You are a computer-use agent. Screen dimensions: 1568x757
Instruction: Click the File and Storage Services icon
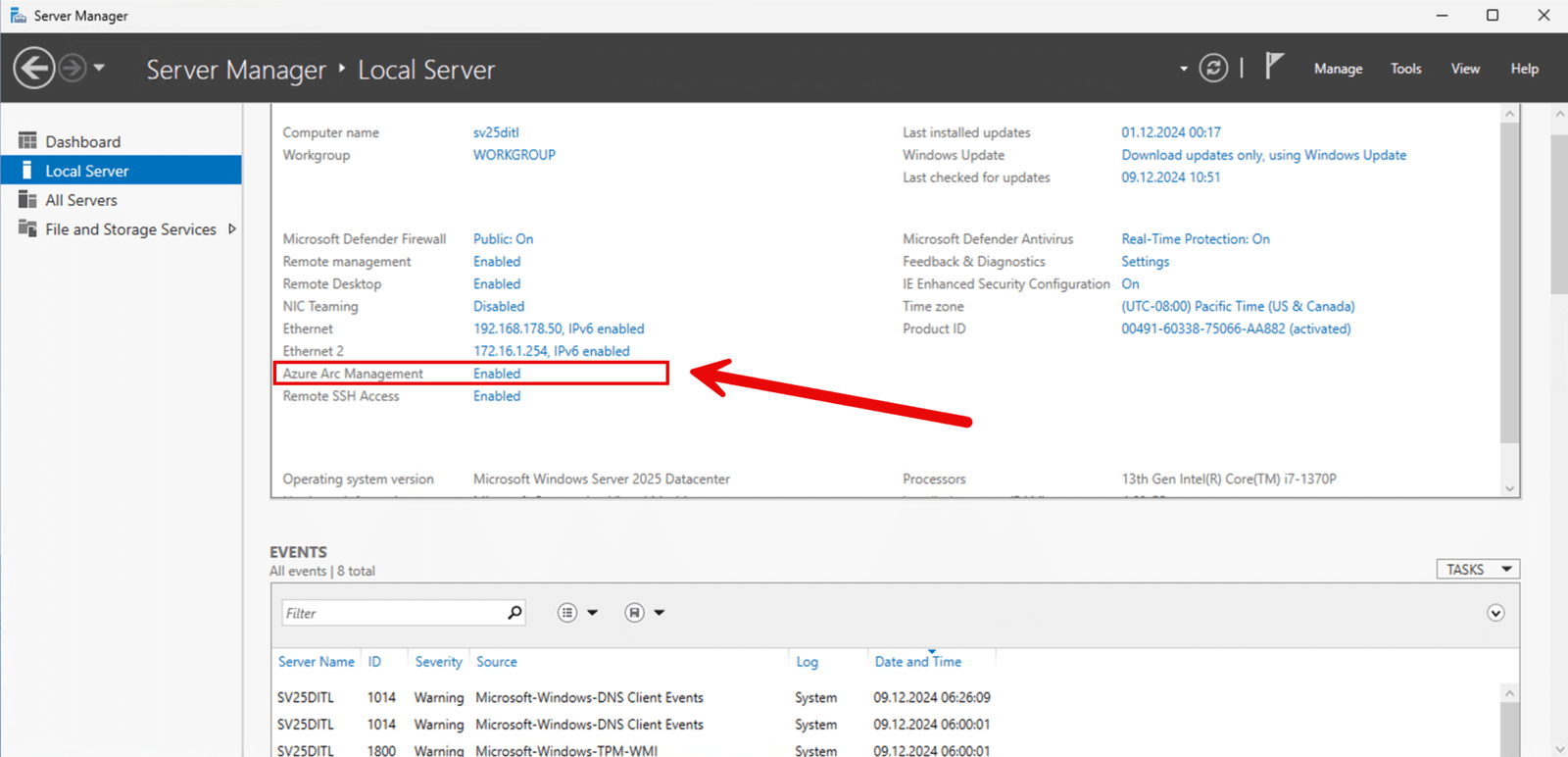(x=27, y=228)
